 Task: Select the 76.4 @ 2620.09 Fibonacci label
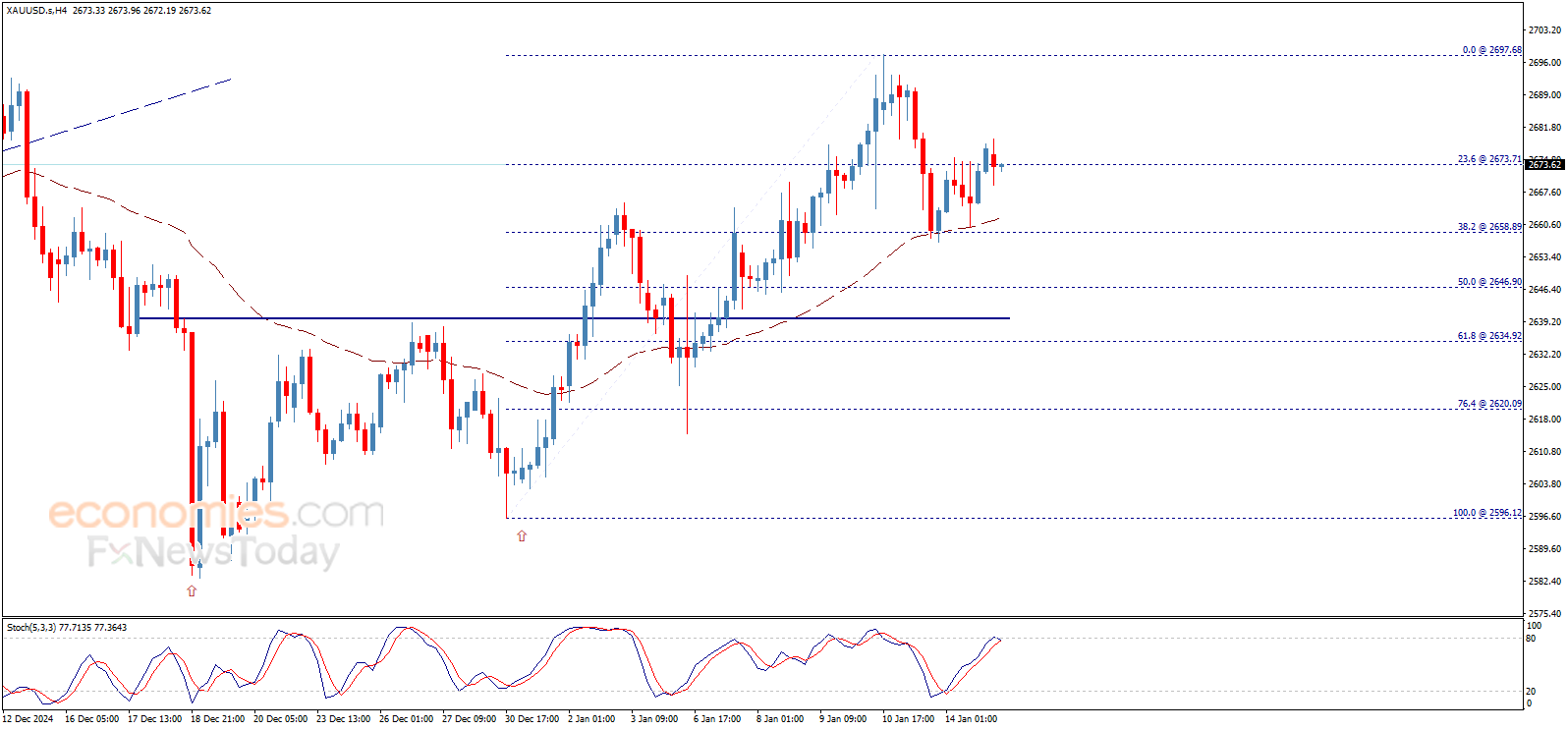[x=1488, y=404]
